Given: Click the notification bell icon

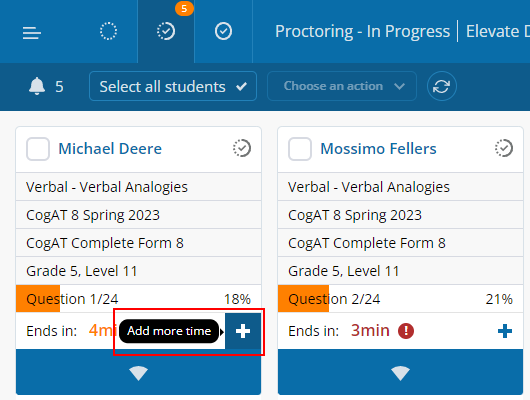Looking at the screenshot, I should tap(37, 86).
